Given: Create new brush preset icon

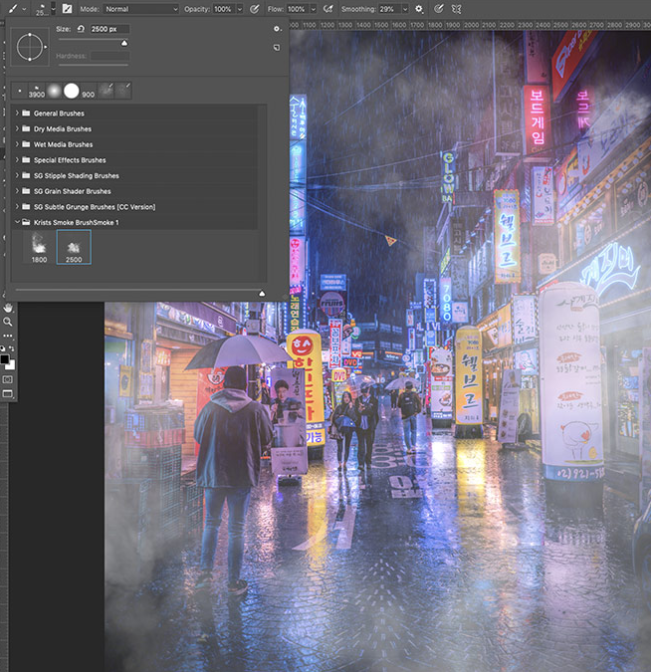Looking at the screenshot, I should pos(277,47).
